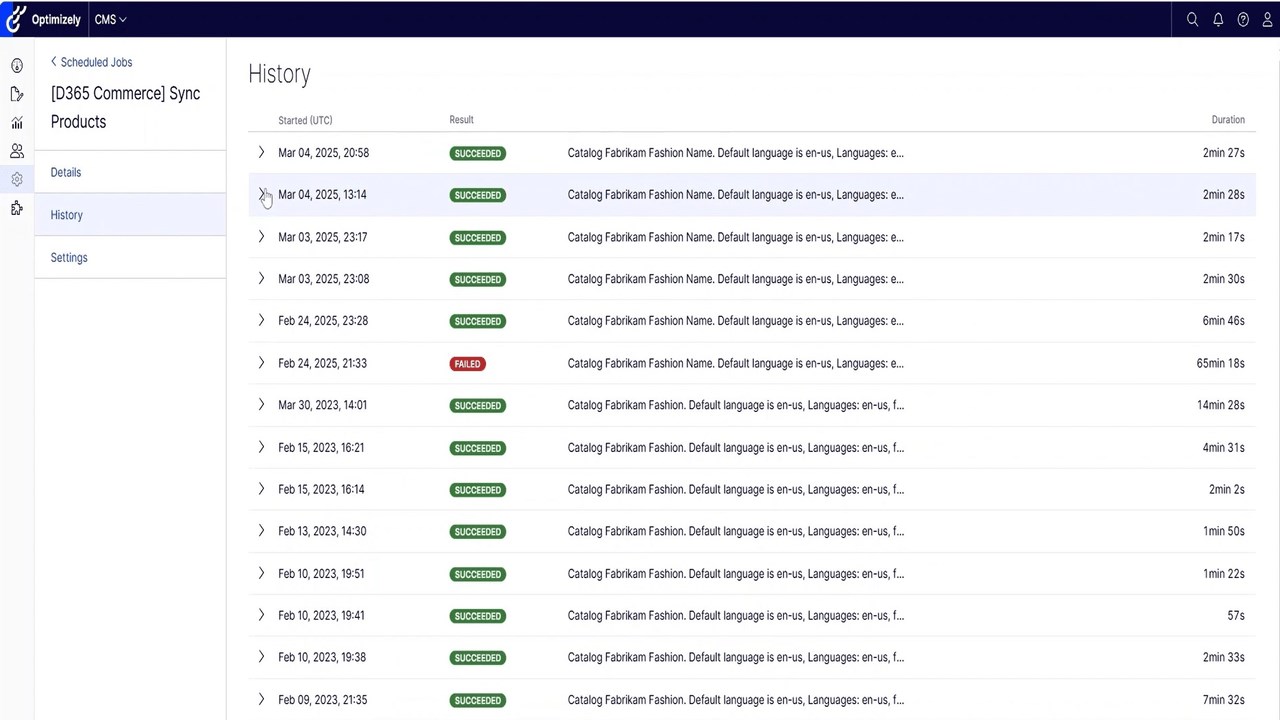This screenshot has width=1280, height=720.
Task: Click the [D365 Commerce] Sync Products title
Action: click(125, 107)
